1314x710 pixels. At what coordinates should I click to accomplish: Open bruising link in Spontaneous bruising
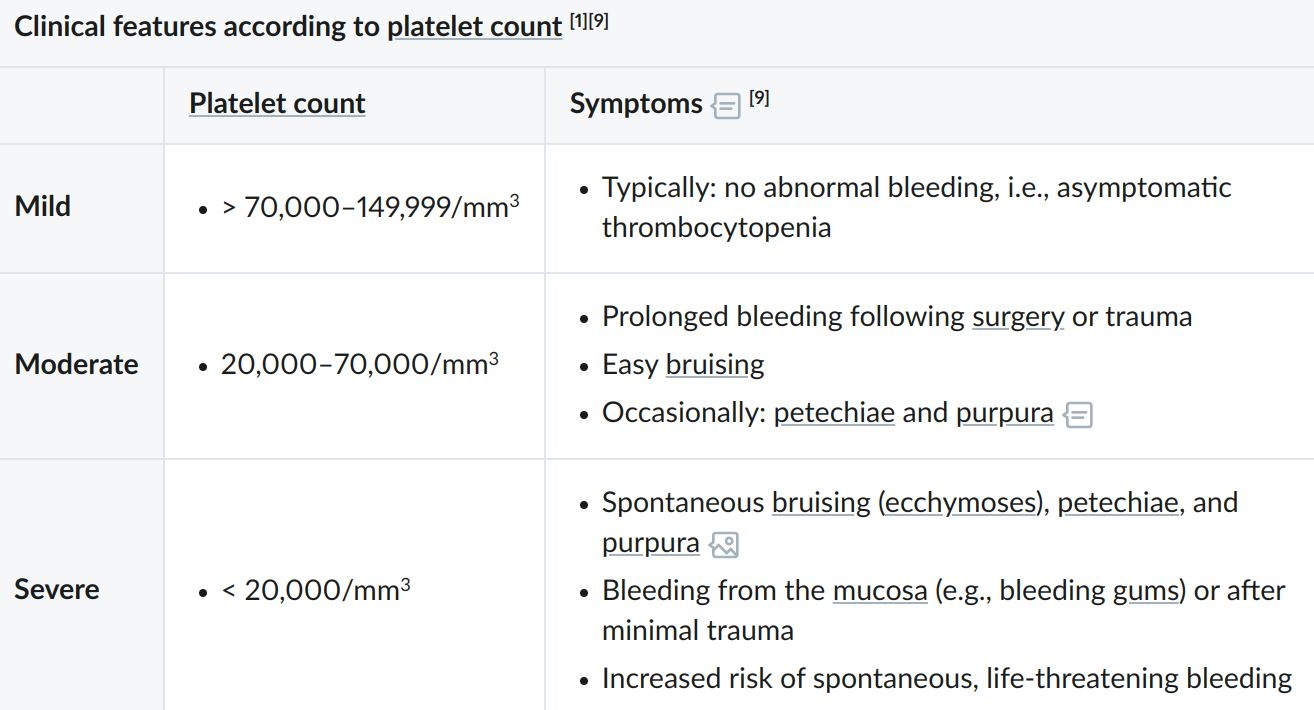(x=821, y=502)
